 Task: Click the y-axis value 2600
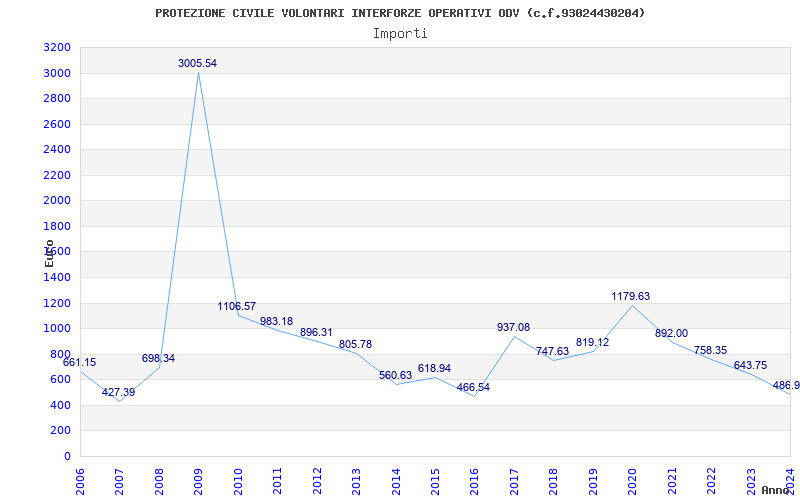58,124
